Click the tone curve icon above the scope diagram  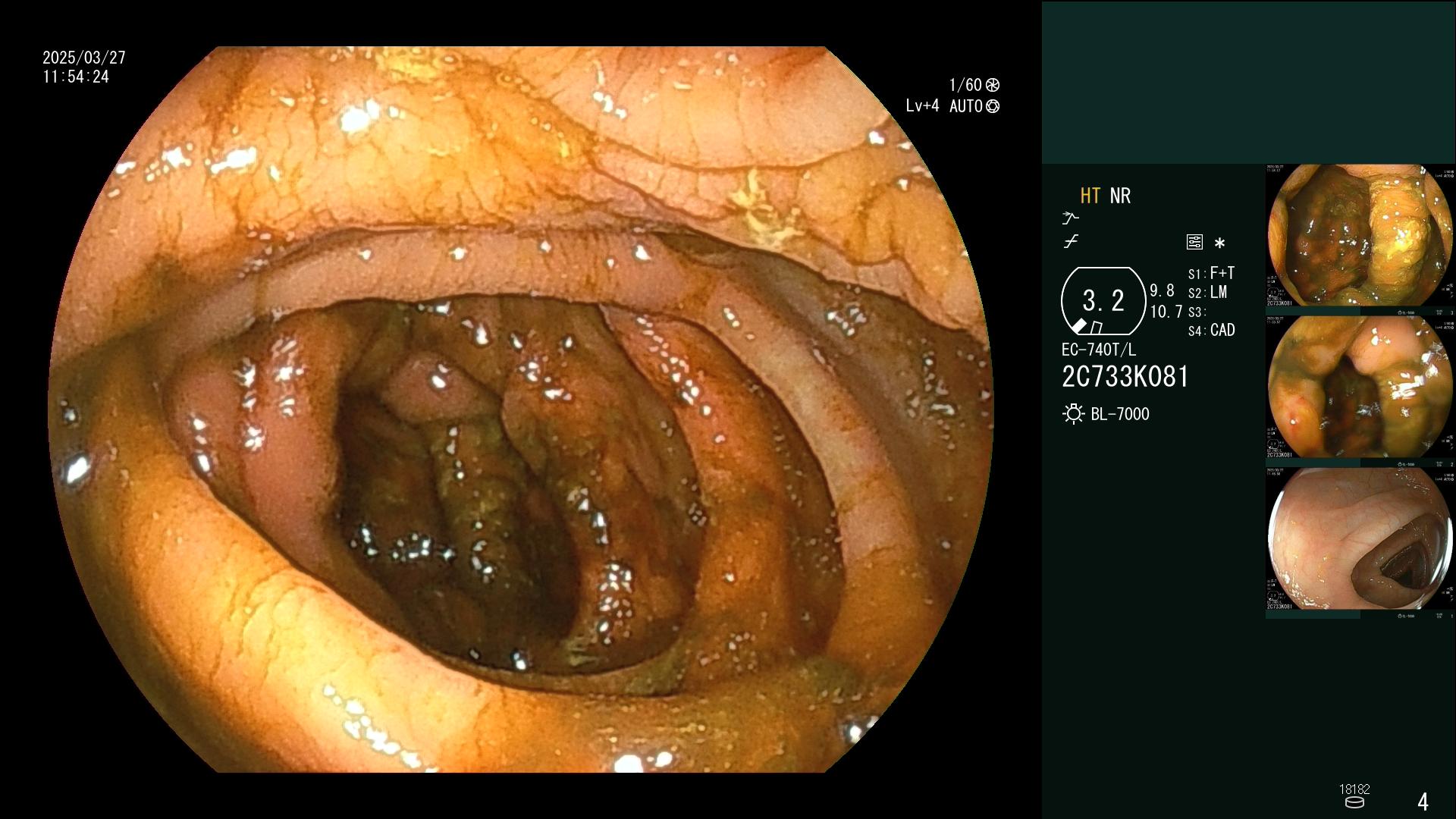pos(1071,242)
